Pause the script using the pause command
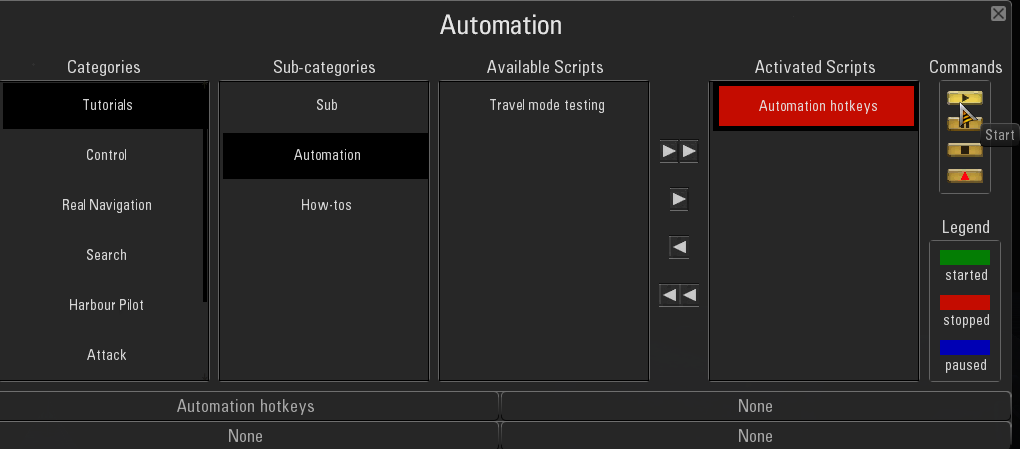The width and height of the screenshot is (1020, 449). click(965, 122)
